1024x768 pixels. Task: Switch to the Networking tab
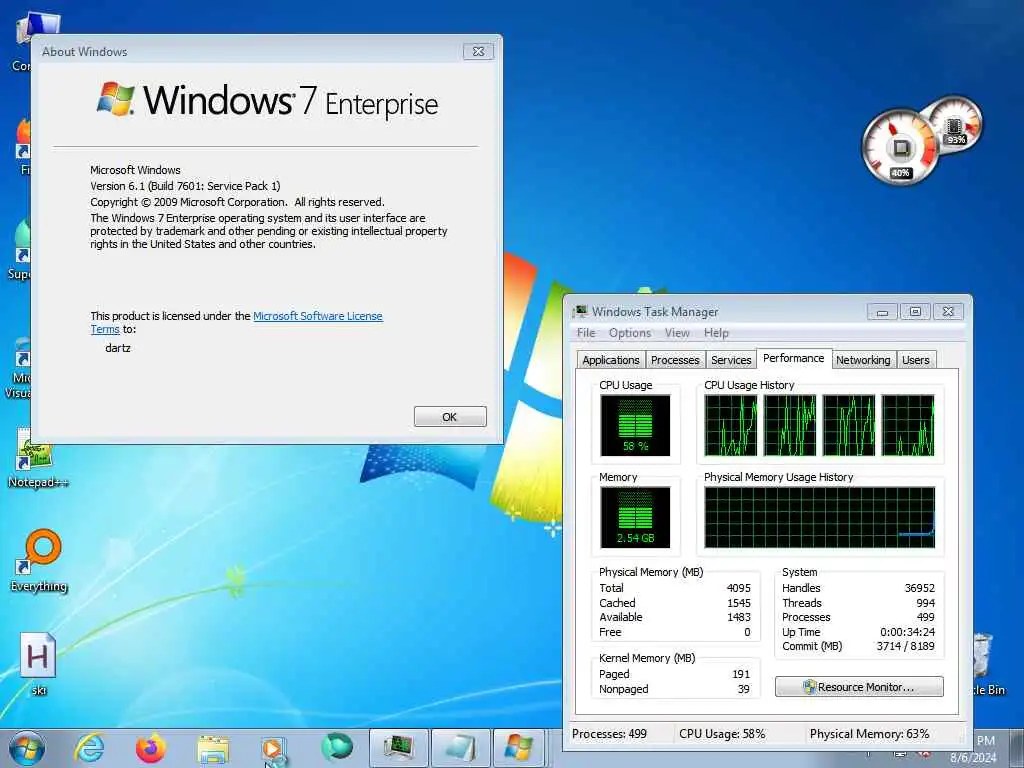tap(863, 360)
